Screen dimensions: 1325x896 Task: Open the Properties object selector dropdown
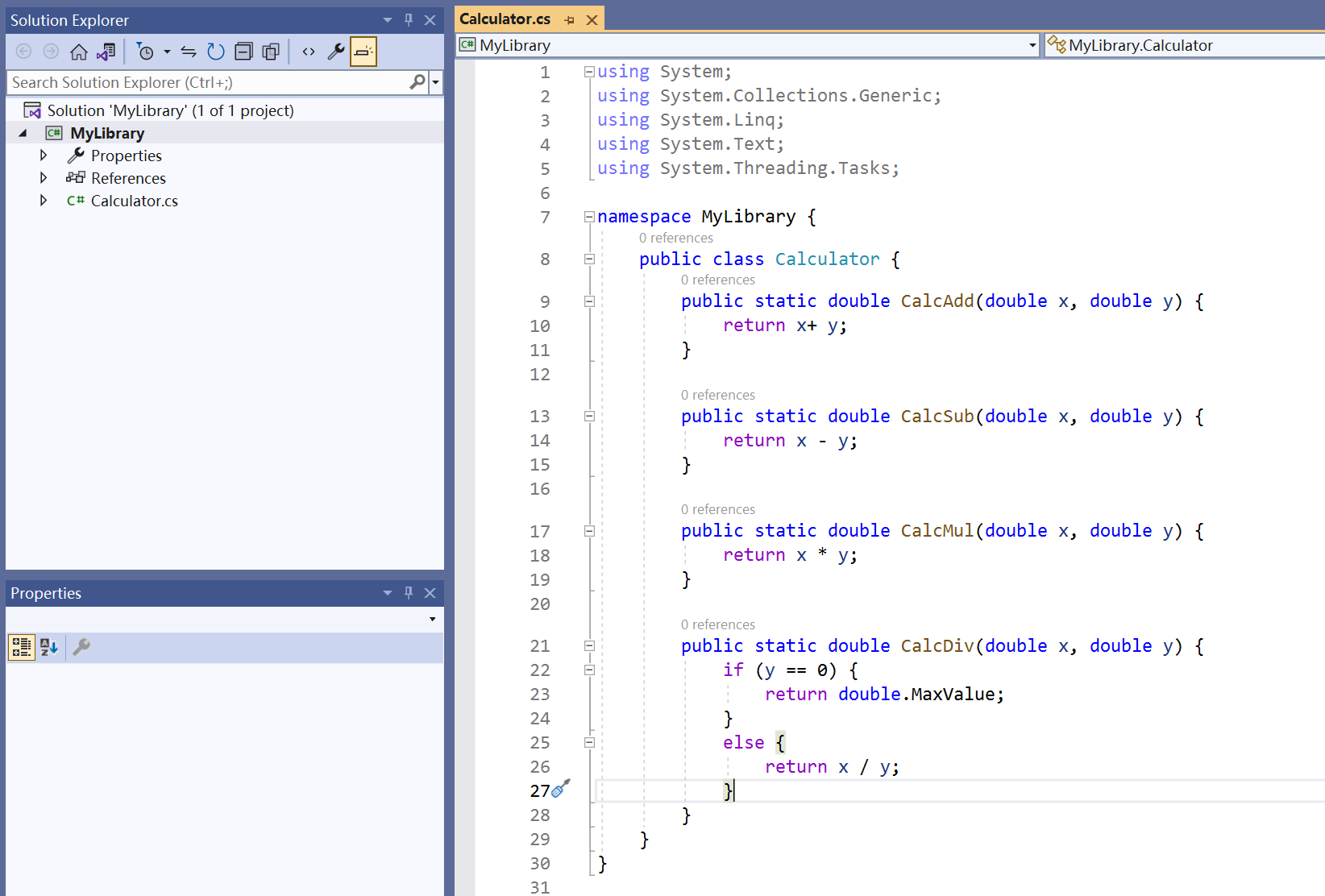(x=433, y=620)
